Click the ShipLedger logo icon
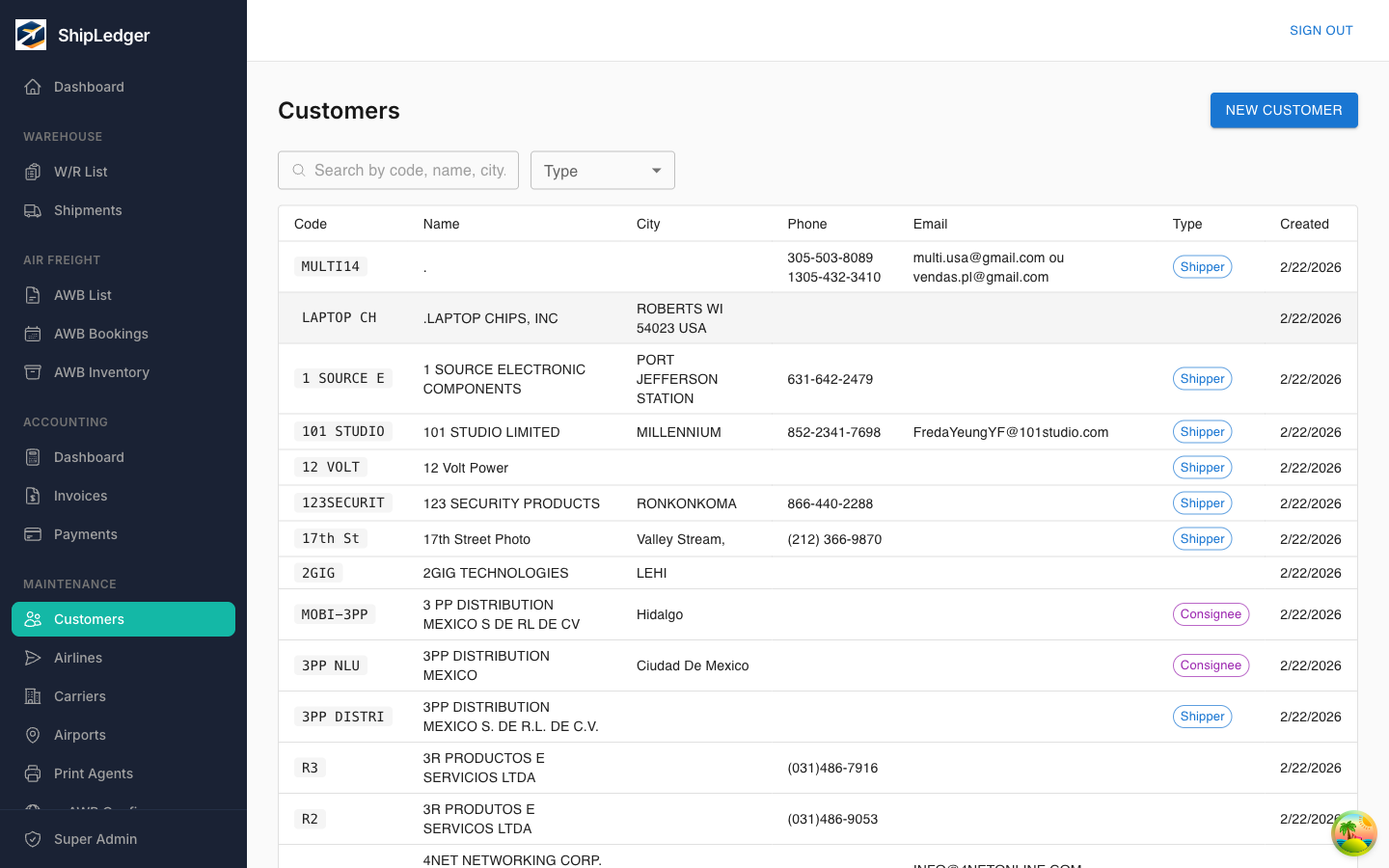The width and height of the screenshot is (1389, 868). (31, 35)
